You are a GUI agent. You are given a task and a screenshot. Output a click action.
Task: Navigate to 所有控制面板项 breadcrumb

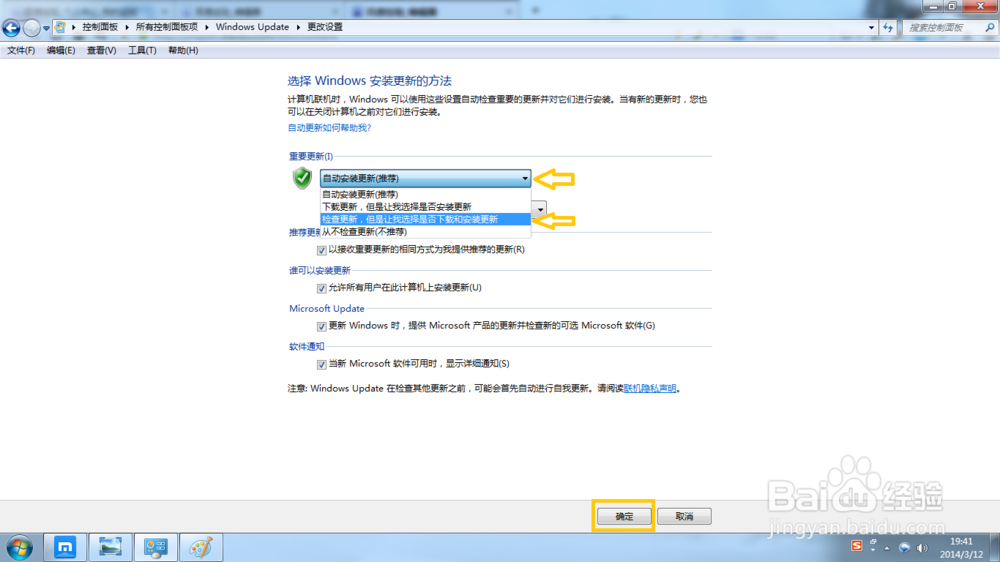click(166, 27)
